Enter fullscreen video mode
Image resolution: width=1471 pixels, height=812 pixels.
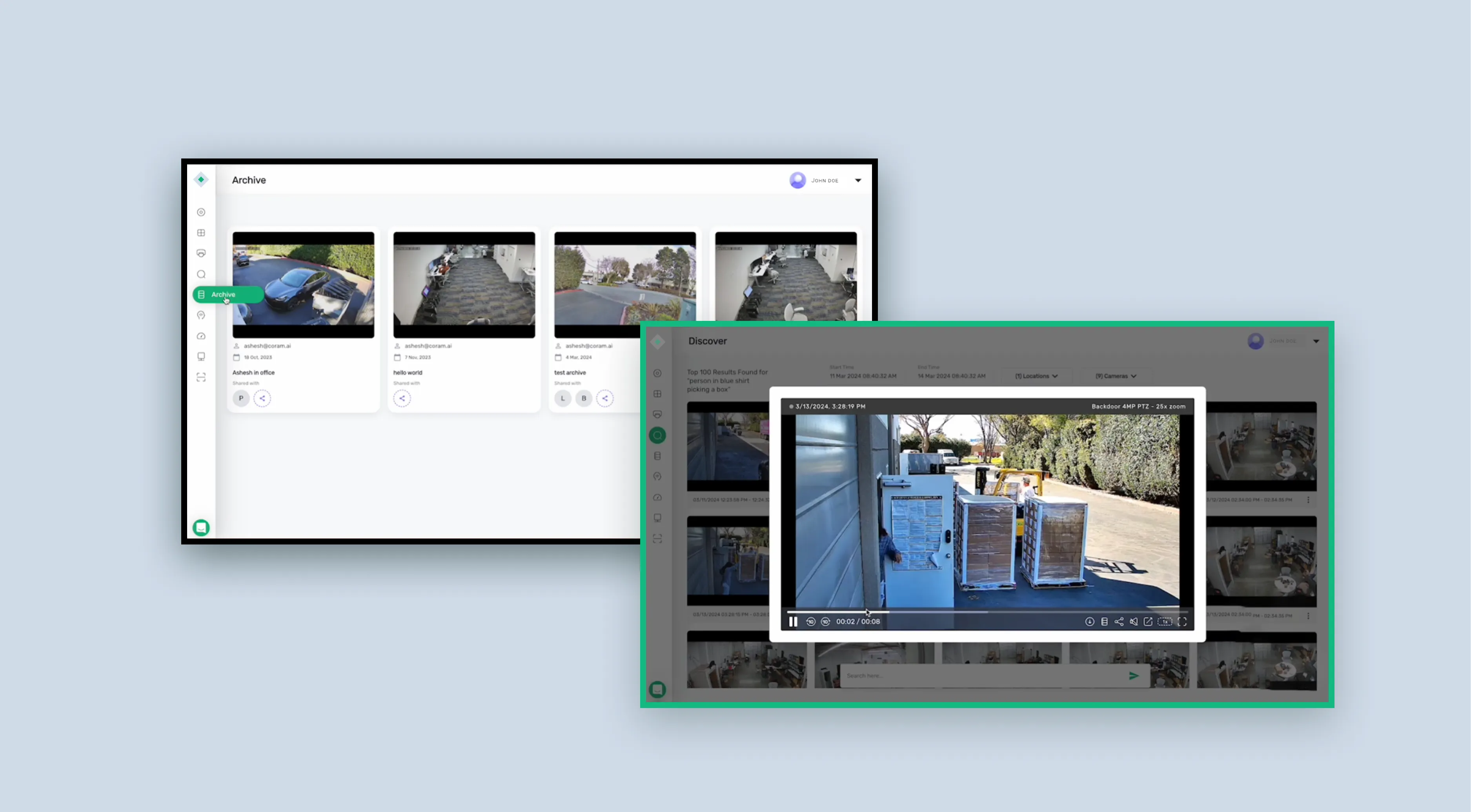coord(1182,621)
